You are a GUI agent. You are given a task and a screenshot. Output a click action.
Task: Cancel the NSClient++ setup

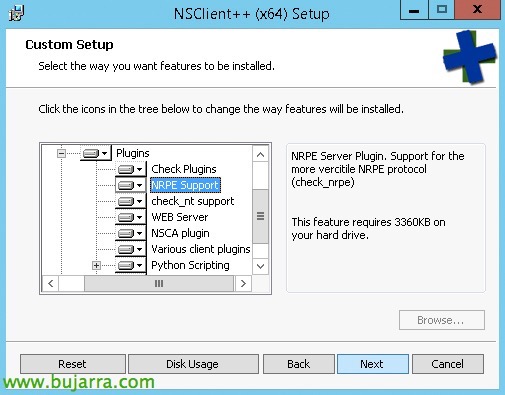[x=448, y=364]
